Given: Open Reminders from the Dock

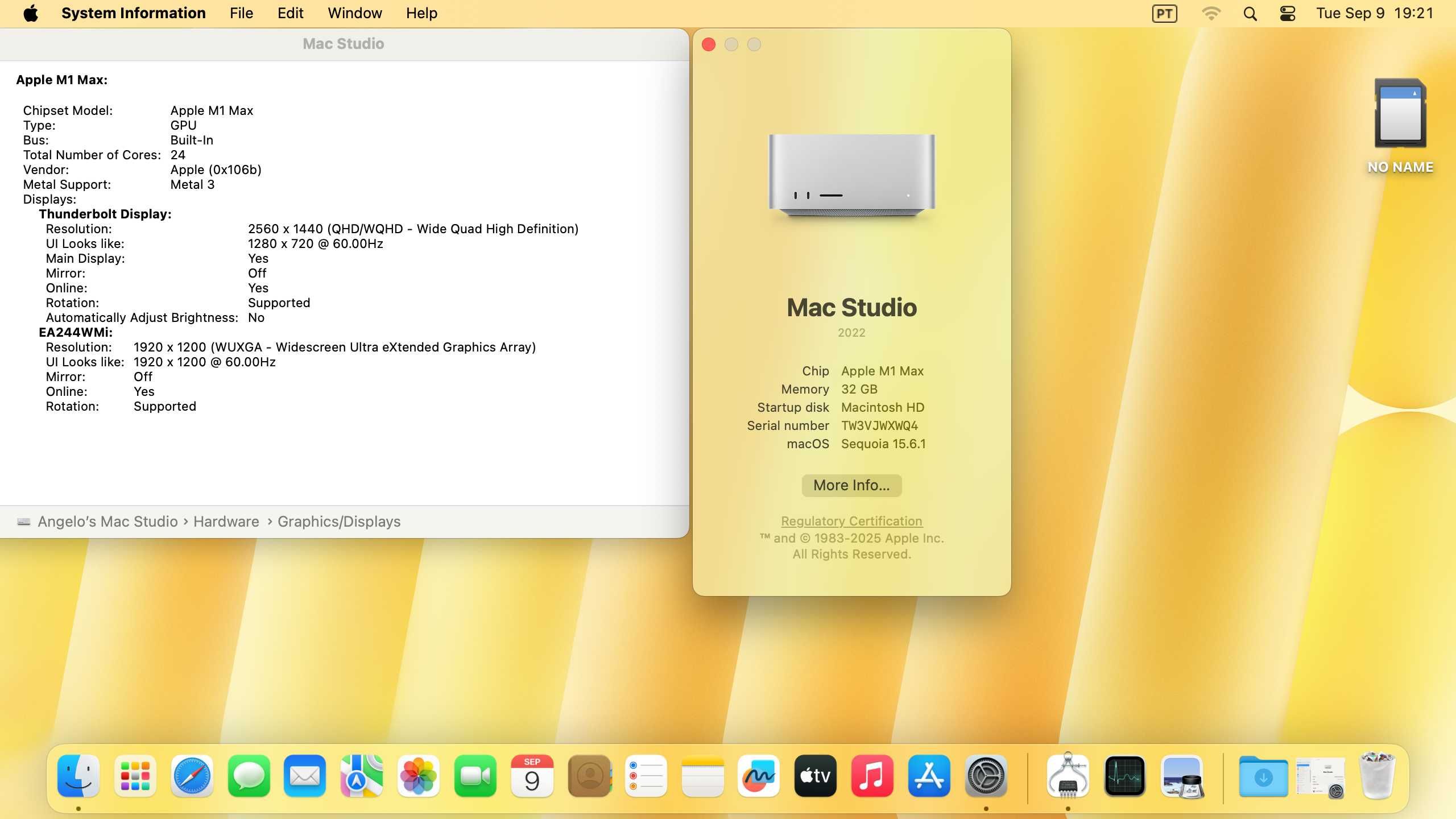Looking at the screenshot, I should tap(646, 776).
